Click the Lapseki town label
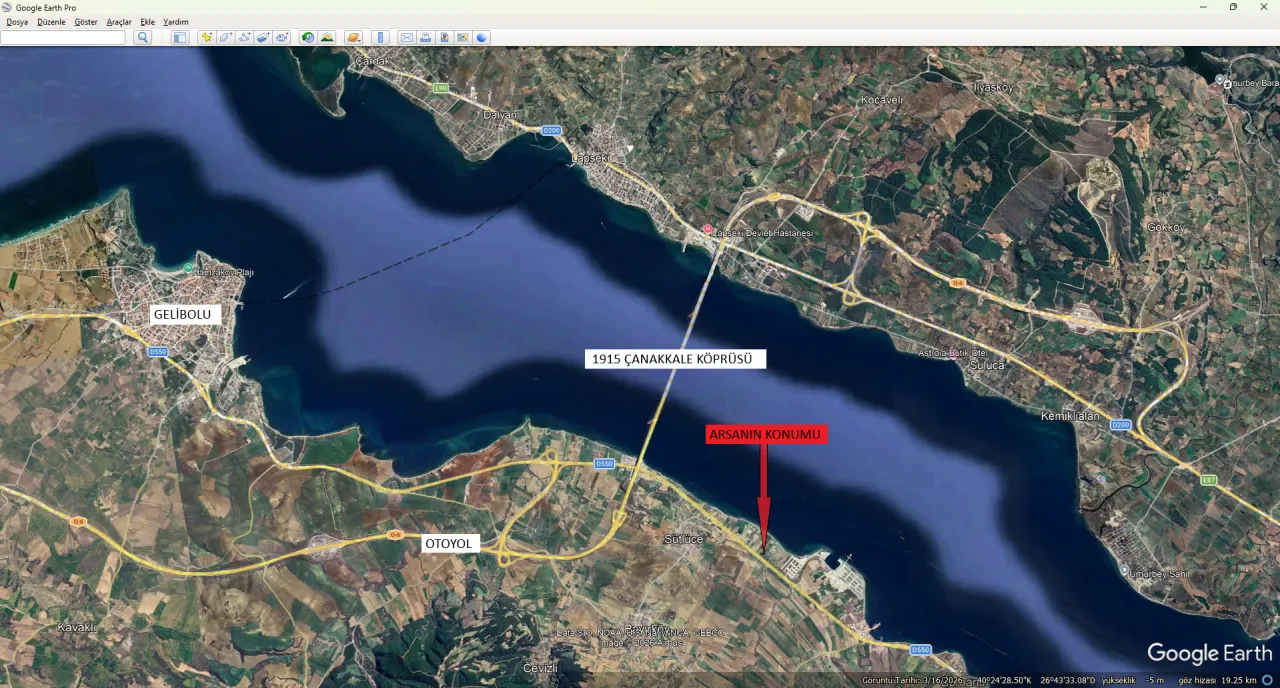1280x688 pixels. click(590, 158)
